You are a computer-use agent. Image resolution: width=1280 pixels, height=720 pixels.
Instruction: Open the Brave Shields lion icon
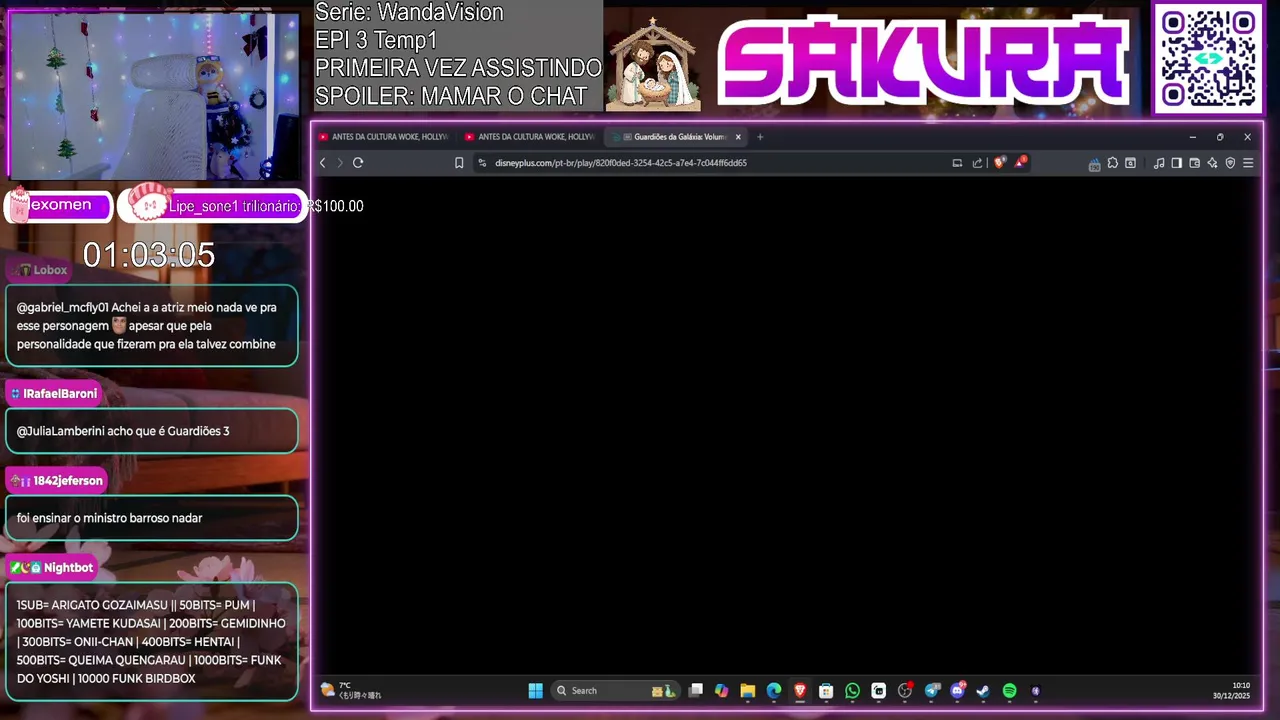pos(999,162)
